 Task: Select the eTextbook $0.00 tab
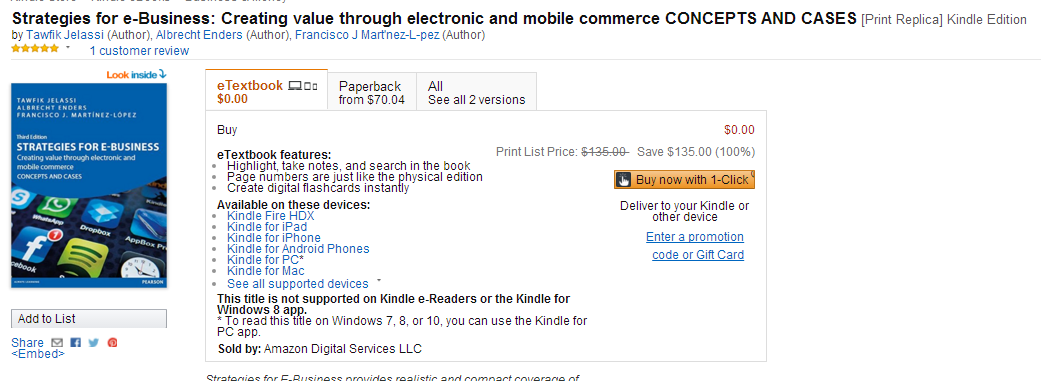pyautogui.click(x=266, y=92)
